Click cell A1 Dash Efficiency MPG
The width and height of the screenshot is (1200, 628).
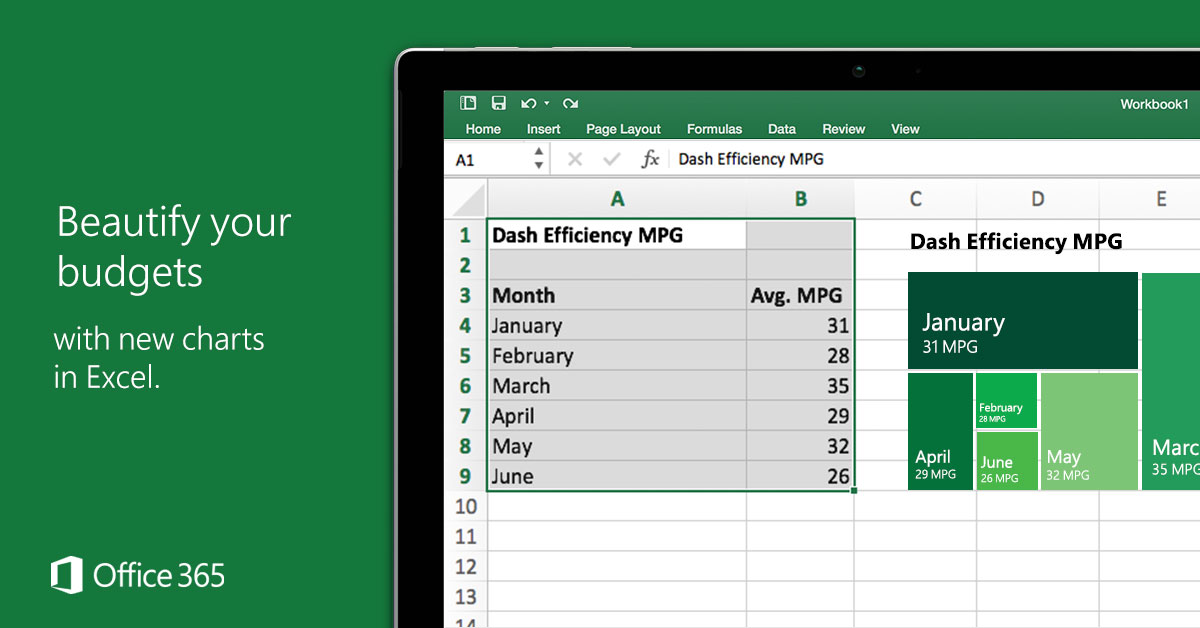pos(617,235)
